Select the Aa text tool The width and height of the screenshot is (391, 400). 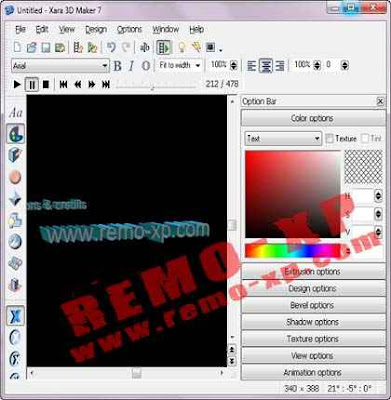tap(16, 112)
